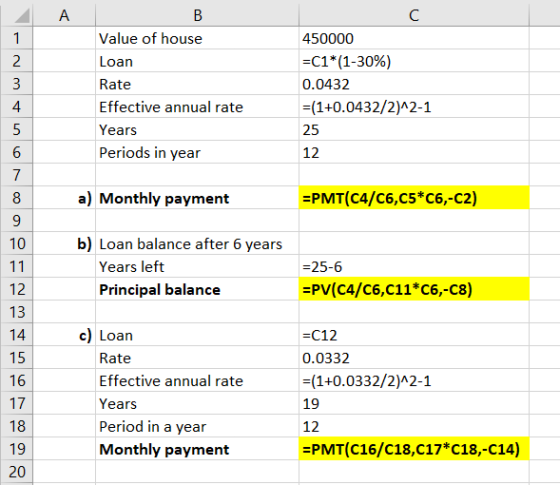Select formula =(1+0.0332/2)^2-1 cell

414,381
